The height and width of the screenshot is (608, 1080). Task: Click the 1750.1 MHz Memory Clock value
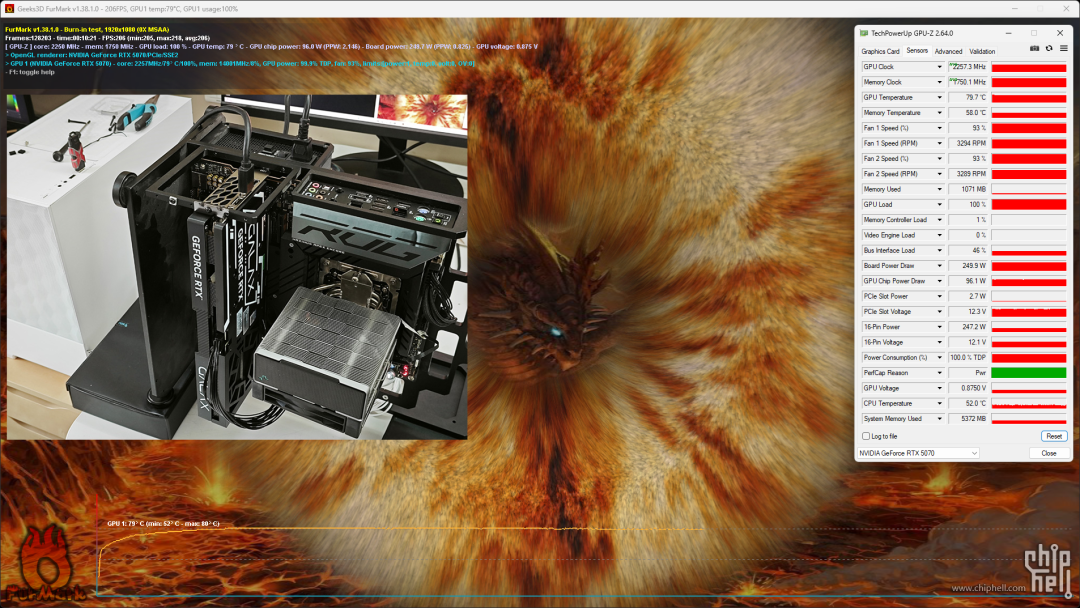(x=968, y=83)
